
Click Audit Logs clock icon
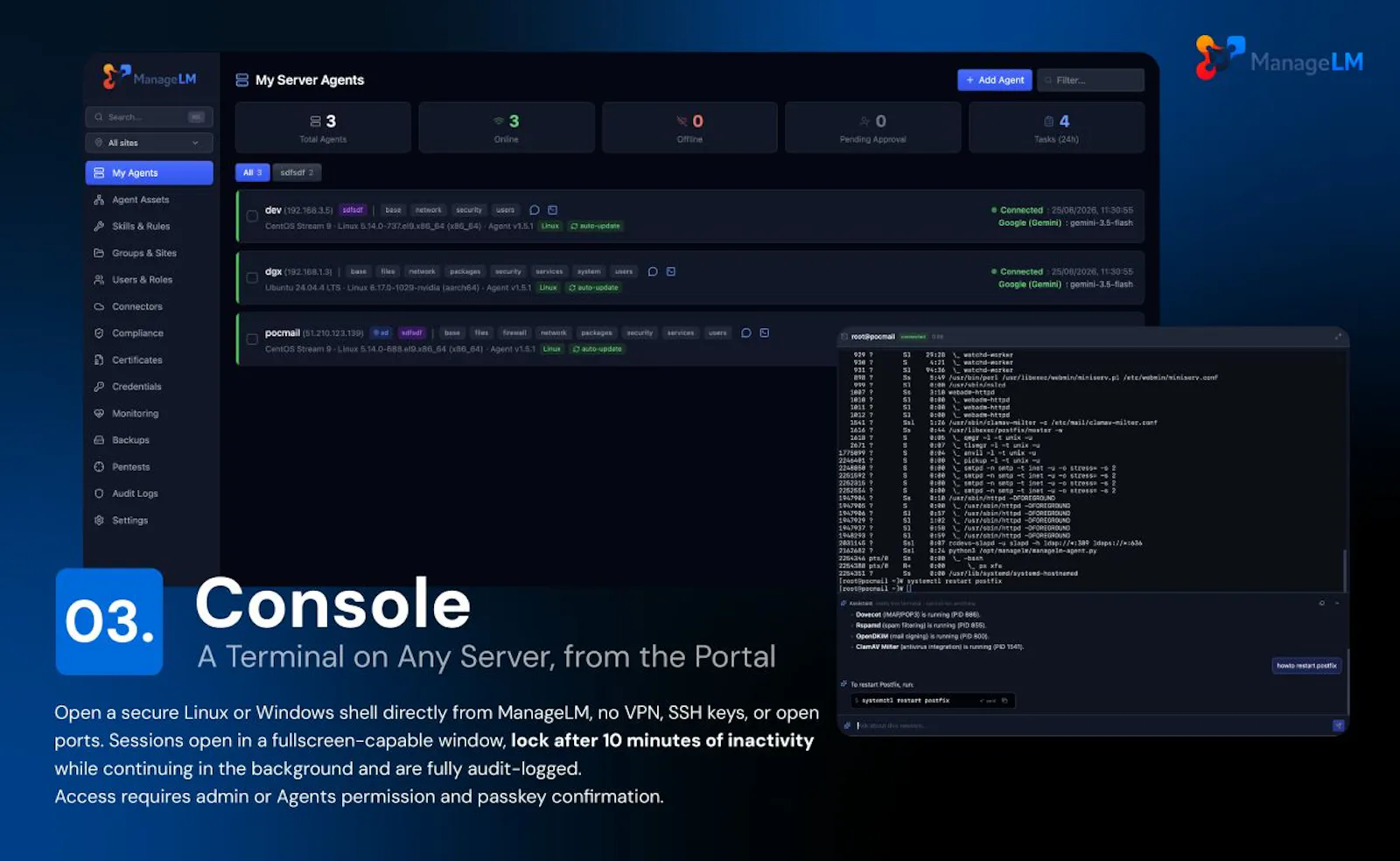point(99,493)
